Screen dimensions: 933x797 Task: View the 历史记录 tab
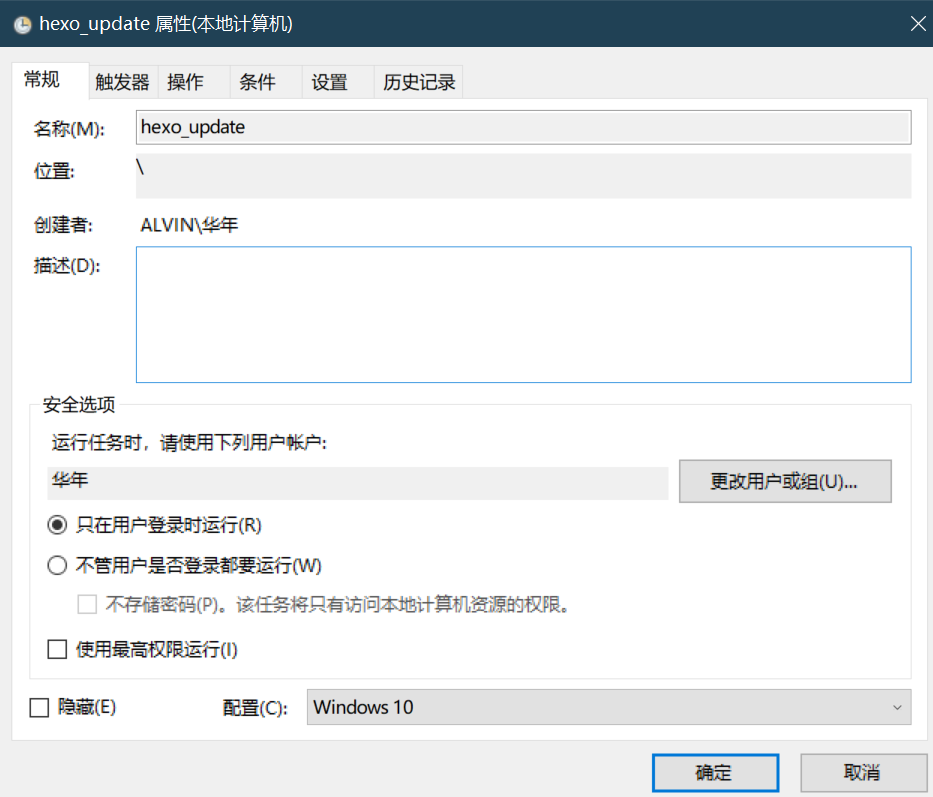[419, 82]
